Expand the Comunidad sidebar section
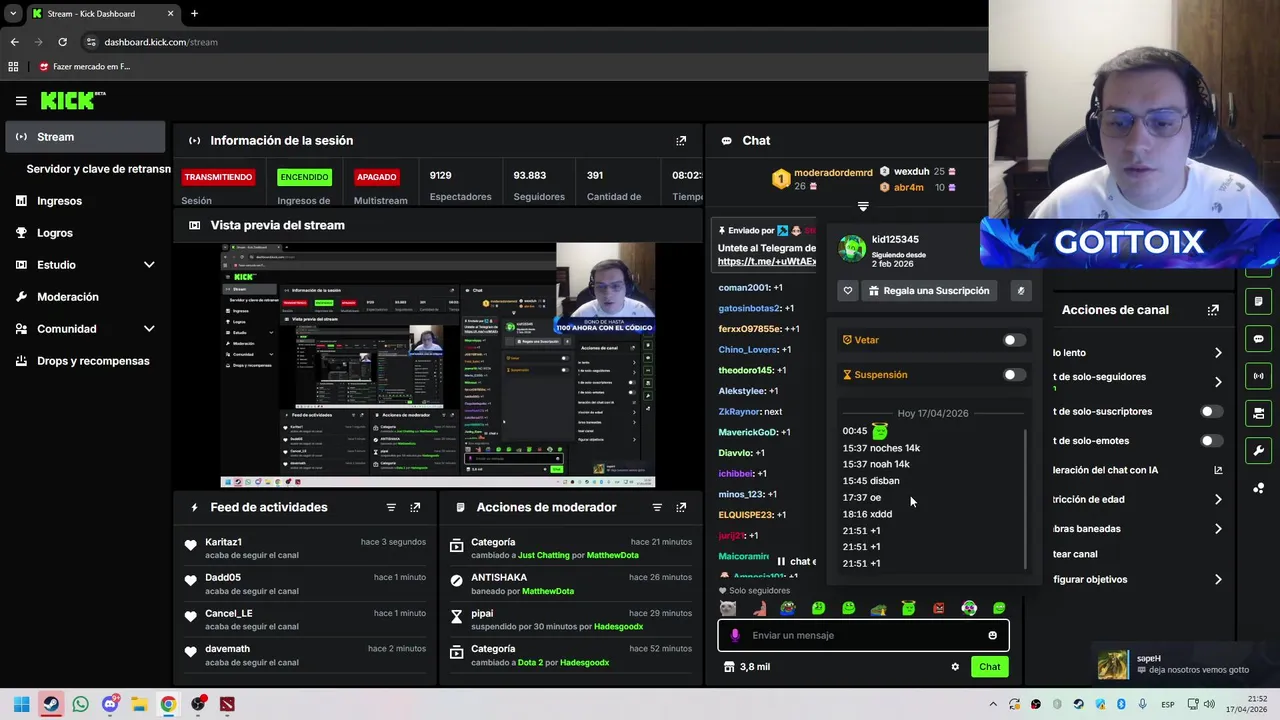The image size is (1280, 720). click(149, 329)
